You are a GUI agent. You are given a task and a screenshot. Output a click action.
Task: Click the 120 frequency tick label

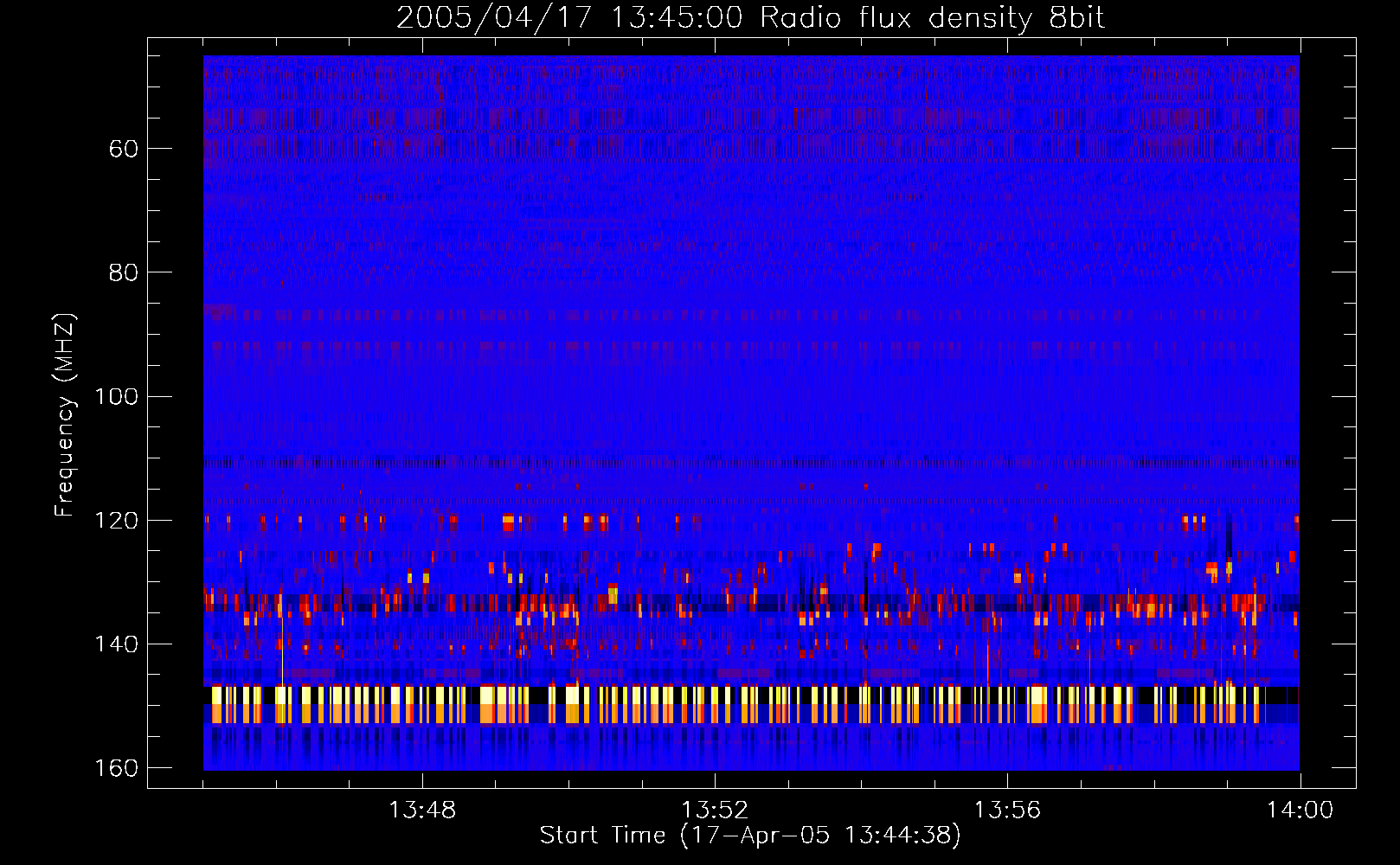click(115, 520)
